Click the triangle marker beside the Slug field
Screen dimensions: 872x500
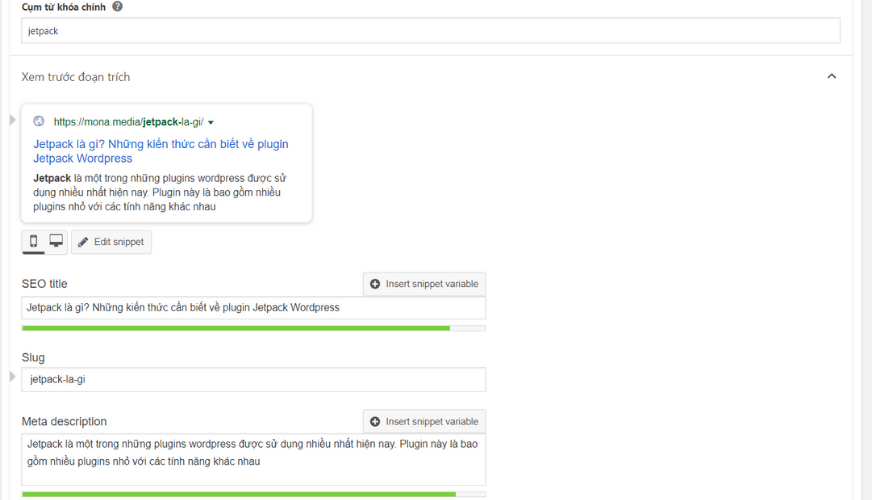12,377
